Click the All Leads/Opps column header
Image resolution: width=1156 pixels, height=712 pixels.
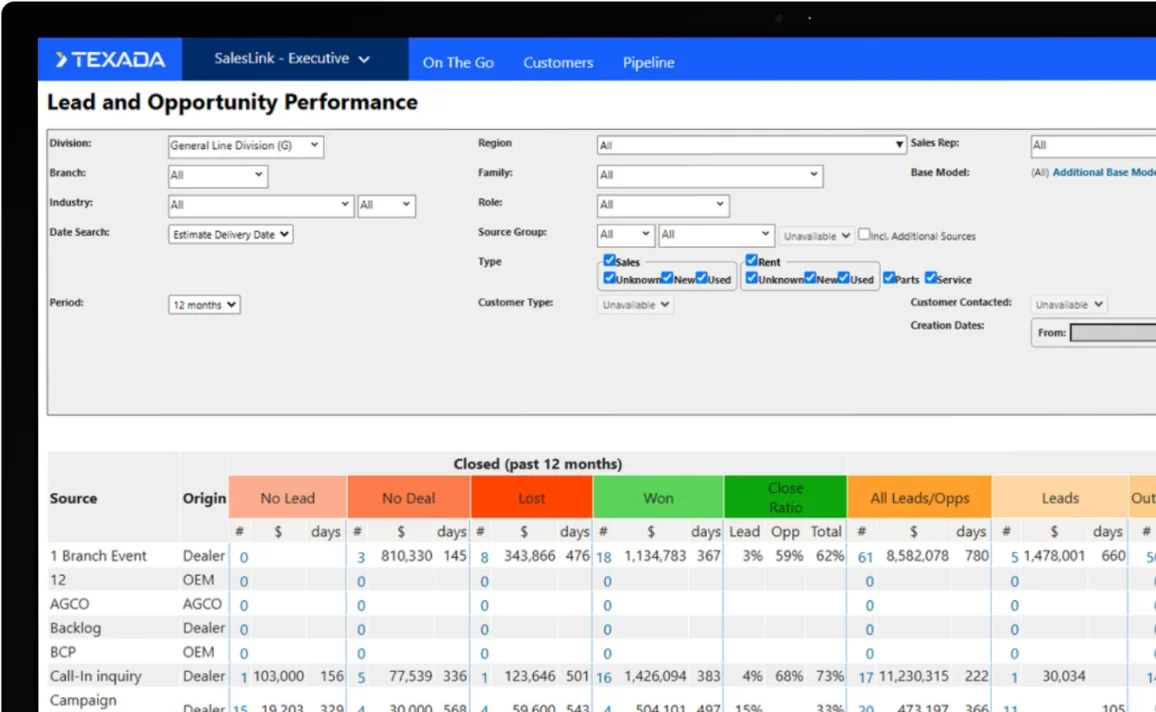[x=919, y=498]
